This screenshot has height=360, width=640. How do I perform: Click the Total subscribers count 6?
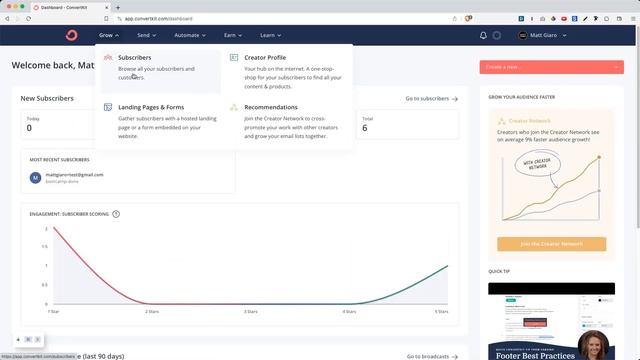(x=364, y=128)
